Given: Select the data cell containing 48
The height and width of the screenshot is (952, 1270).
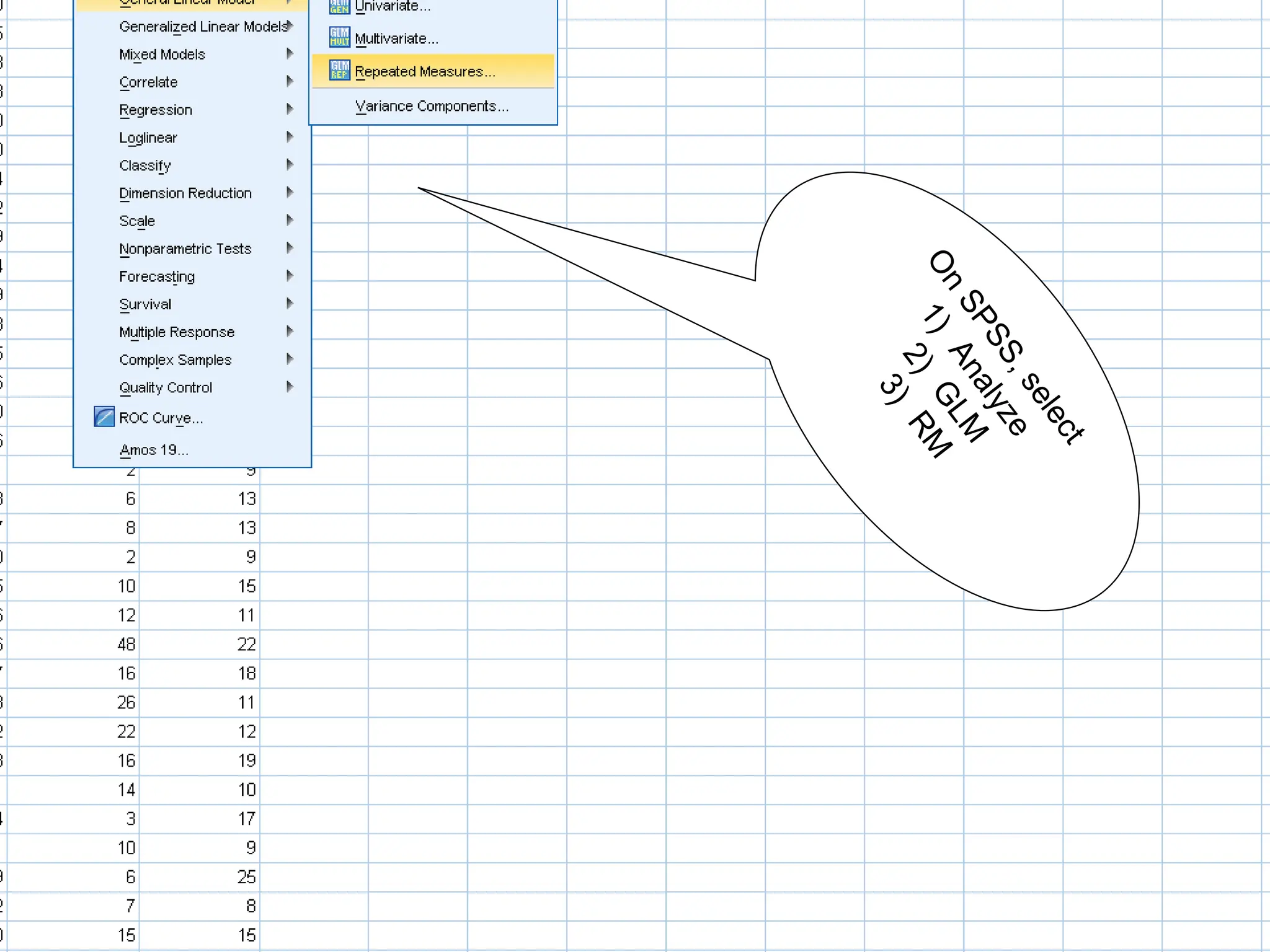Looking at the screenshot, I should click(x=126, y=645).
